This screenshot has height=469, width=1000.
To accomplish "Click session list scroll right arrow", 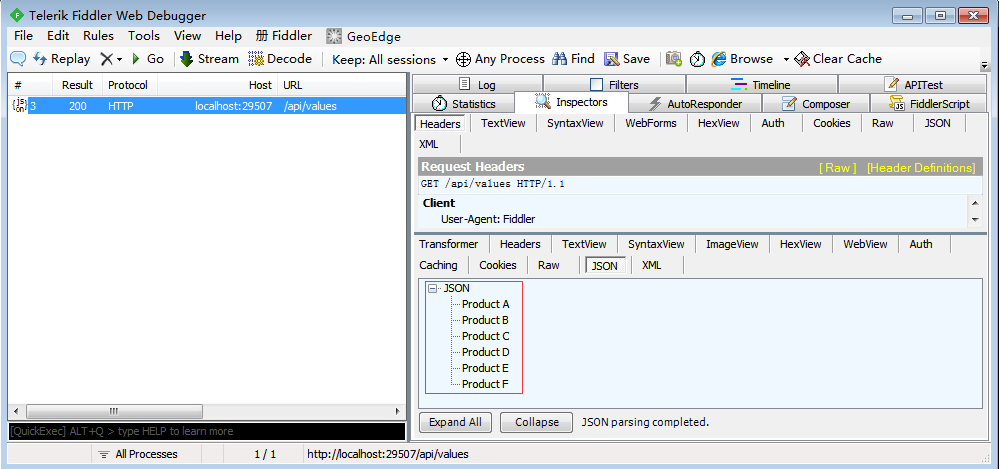I will coord(397,412).
